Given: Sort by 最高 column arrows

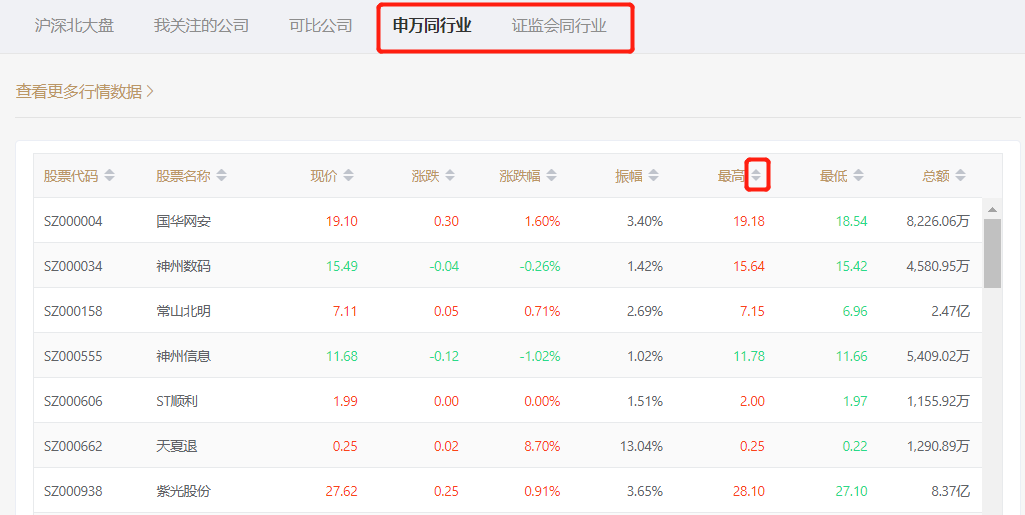Looking at the screenshot, I should pos(756,175).
